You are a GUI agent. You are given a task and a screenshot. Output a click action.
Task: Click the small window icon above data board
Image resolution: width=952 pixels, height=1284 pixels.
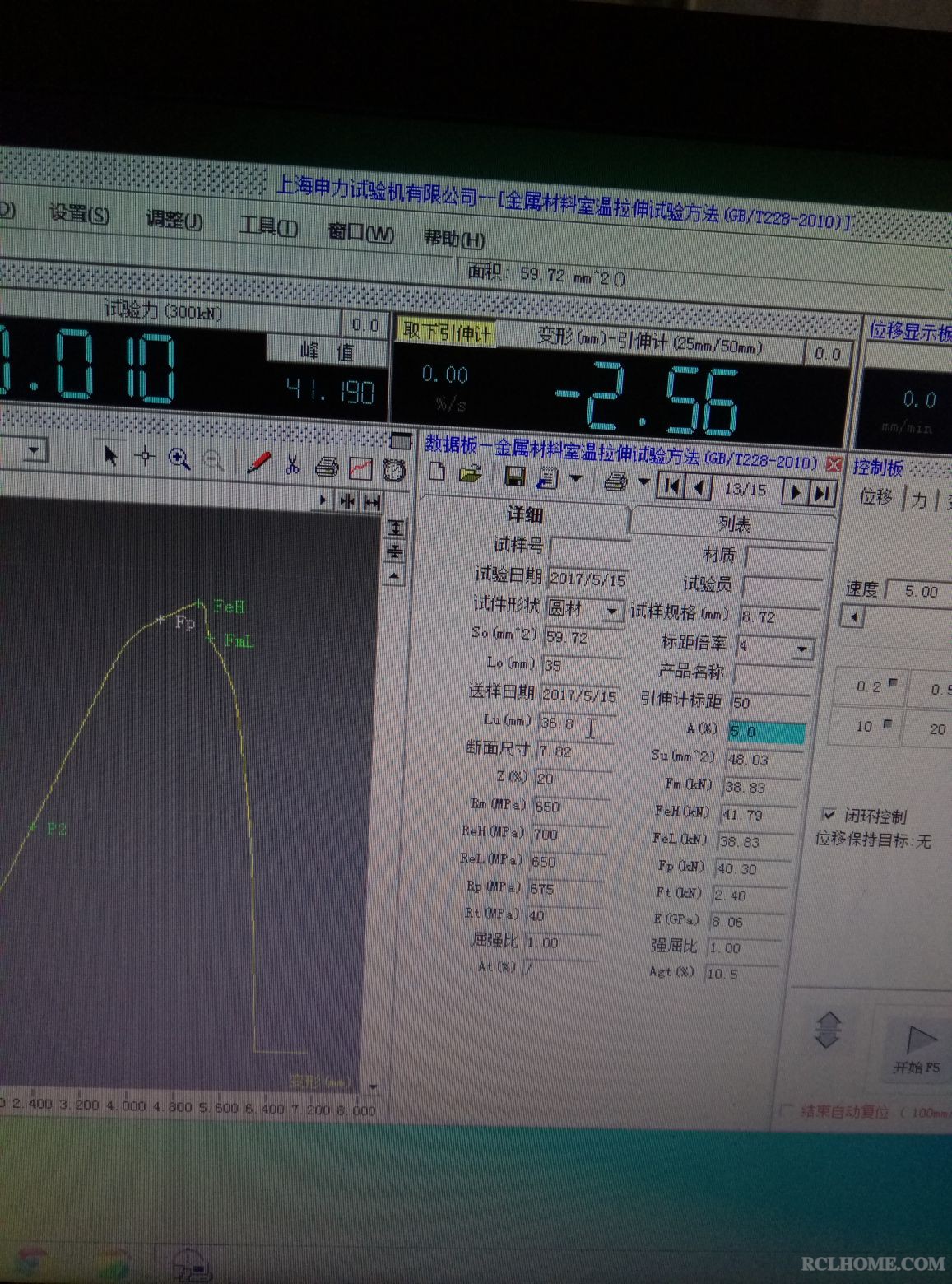pos(401,440)
